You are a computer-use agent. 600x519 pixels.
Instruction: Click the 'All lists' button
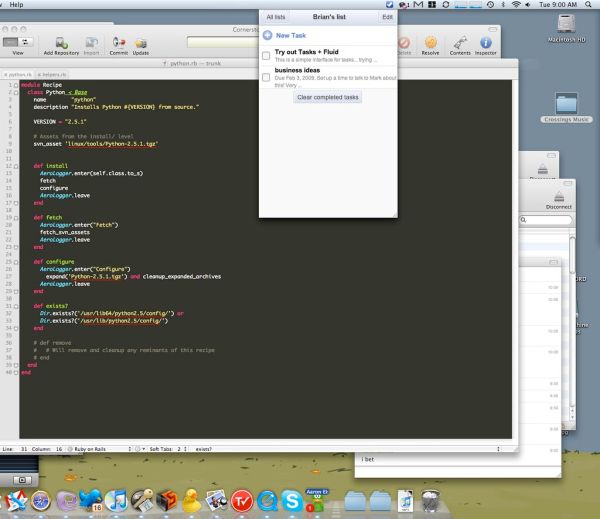pos(274,17)
